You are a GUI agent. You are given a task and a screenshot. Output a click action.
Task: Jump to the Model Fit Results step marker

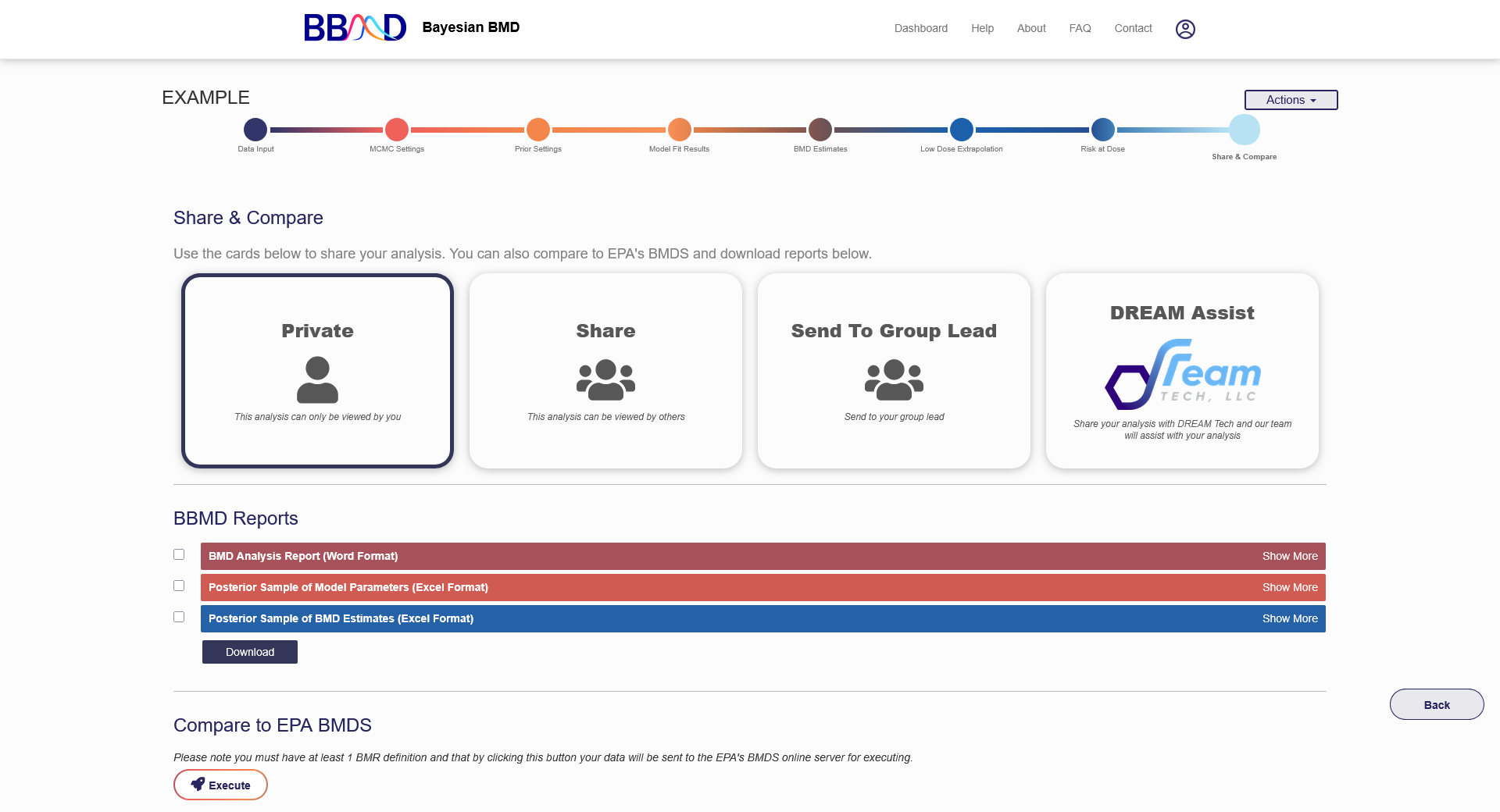pos(679,130)
